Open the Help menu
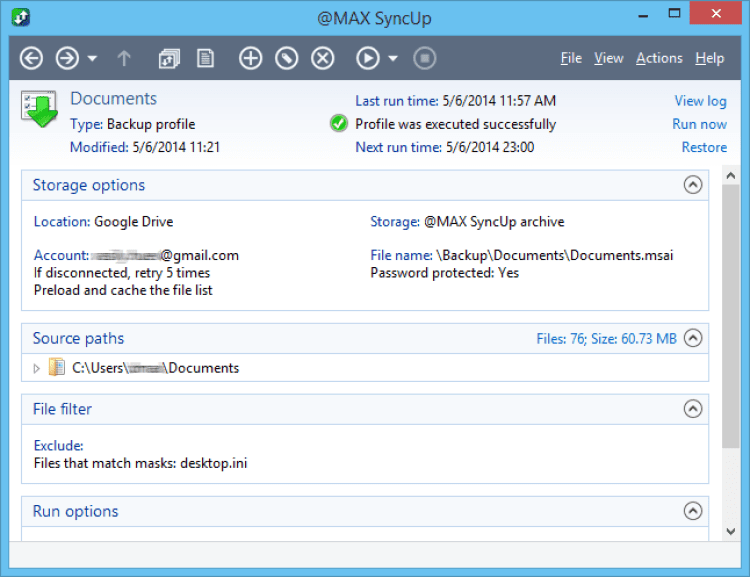Screen dimensions: 750x577 [x=709, y=58]
